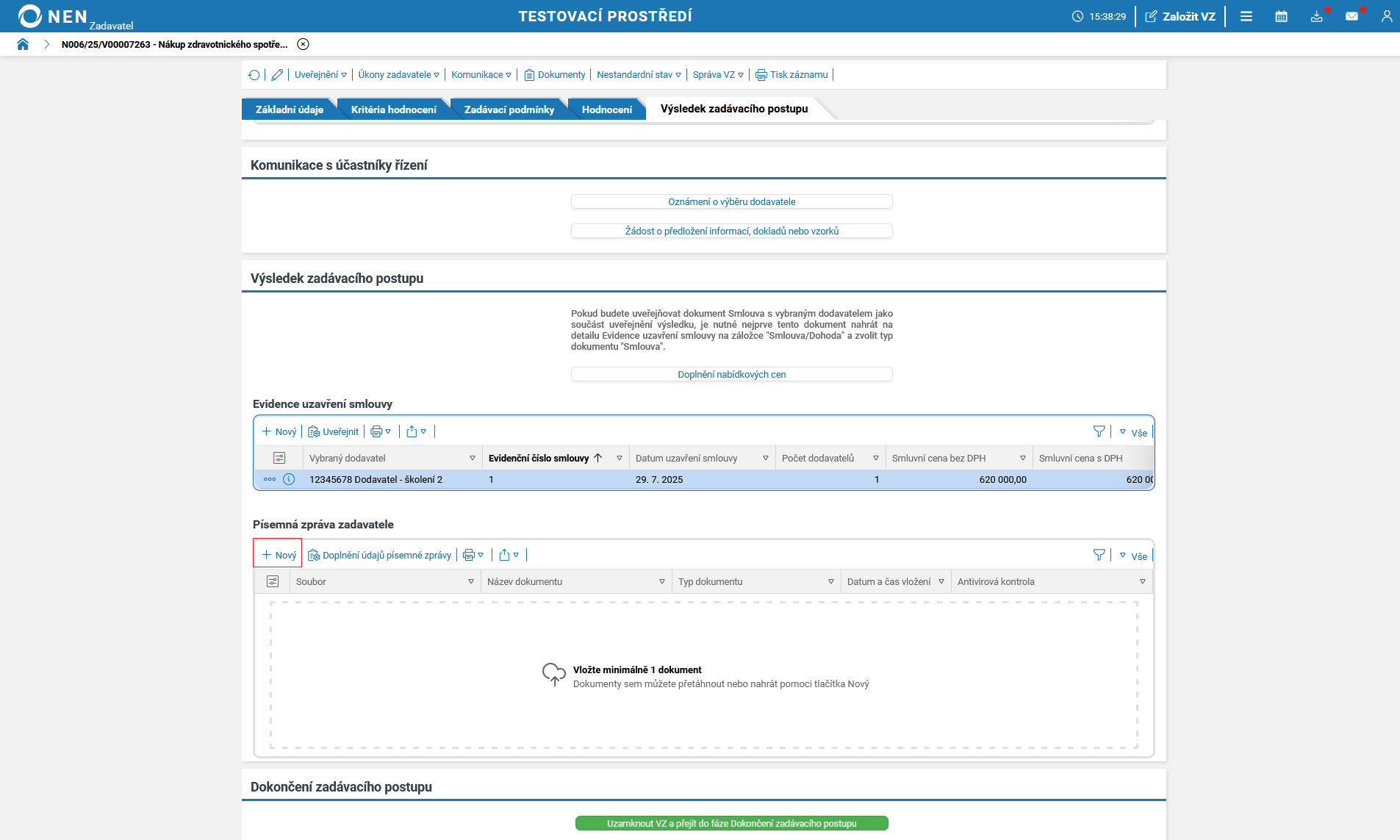Click filter icon in Evidence uzavření smlouvy

click(1099, 432)
